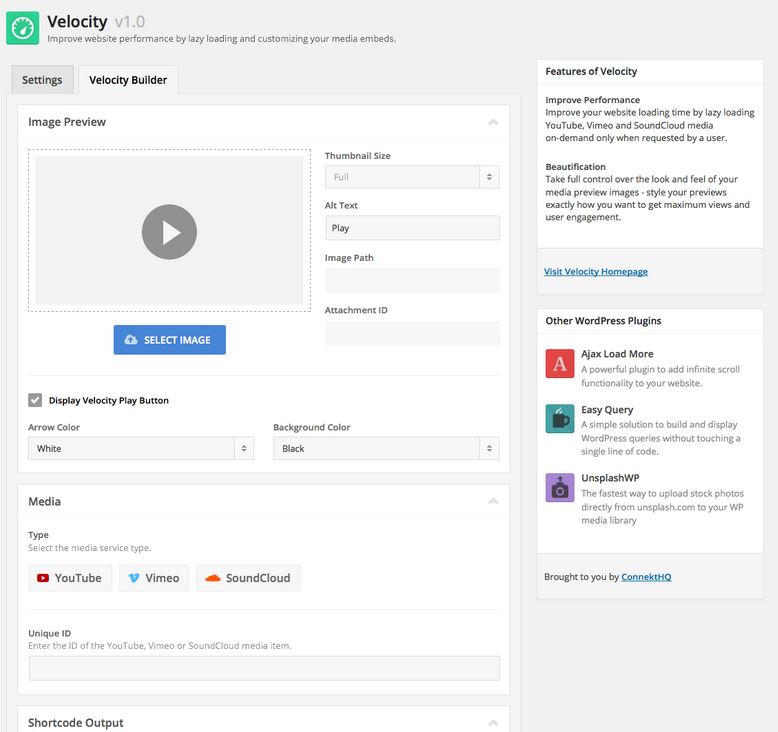778x732 pixels.
Task: Click the Beautification heading
Action: 576,167
